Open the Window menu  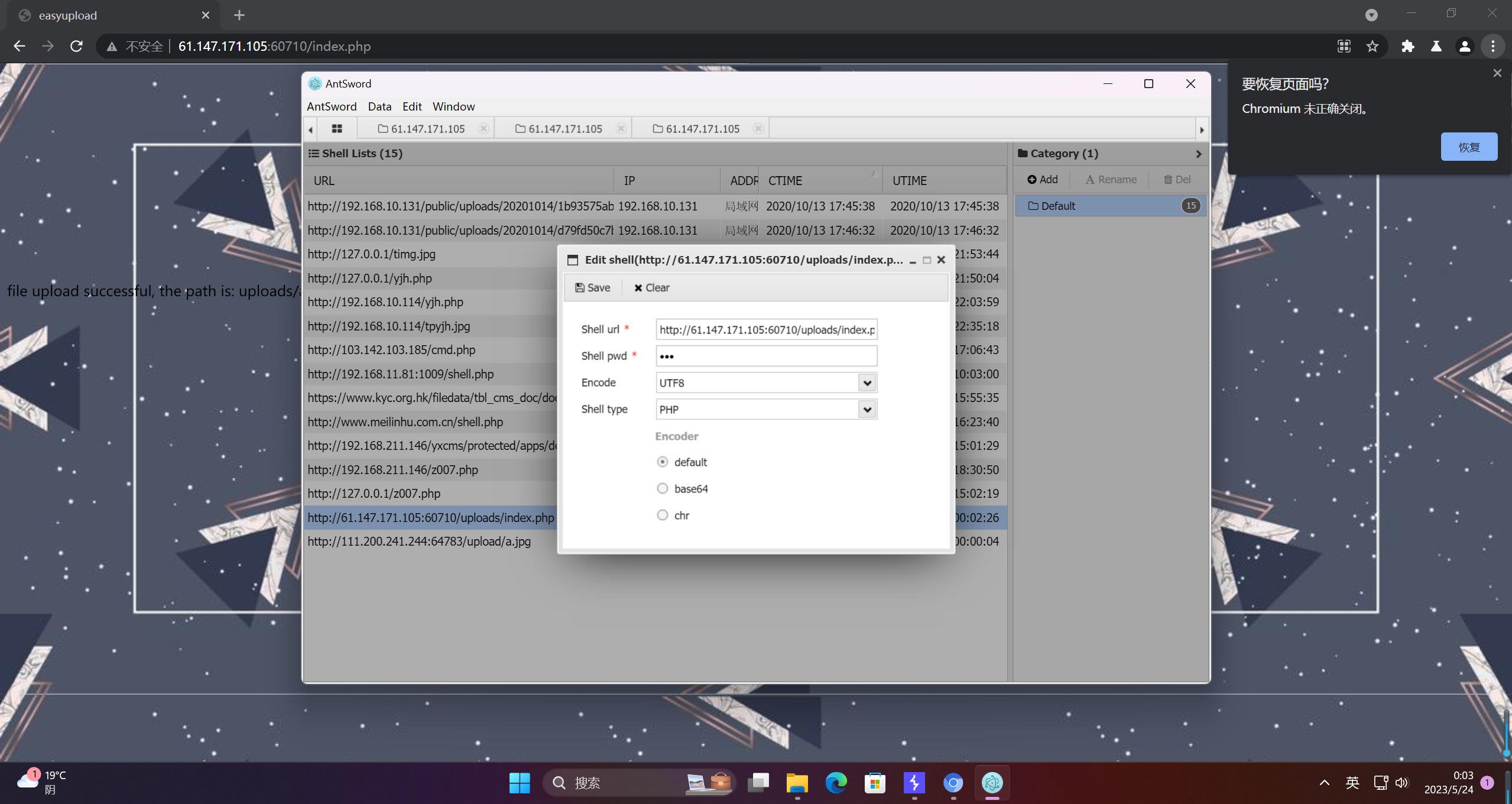(x=453, y=106)
